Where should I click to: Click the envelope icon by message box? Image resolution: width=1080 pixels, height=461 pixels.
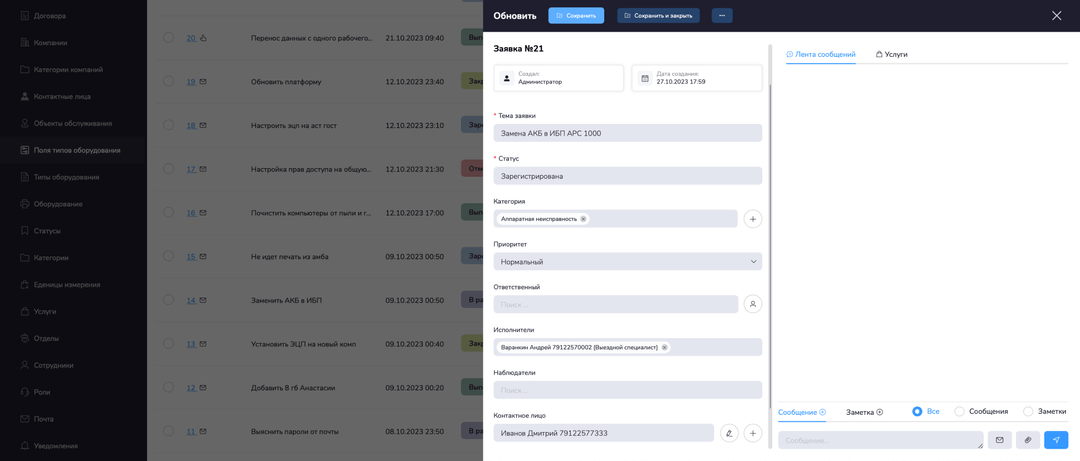[999, 440]
